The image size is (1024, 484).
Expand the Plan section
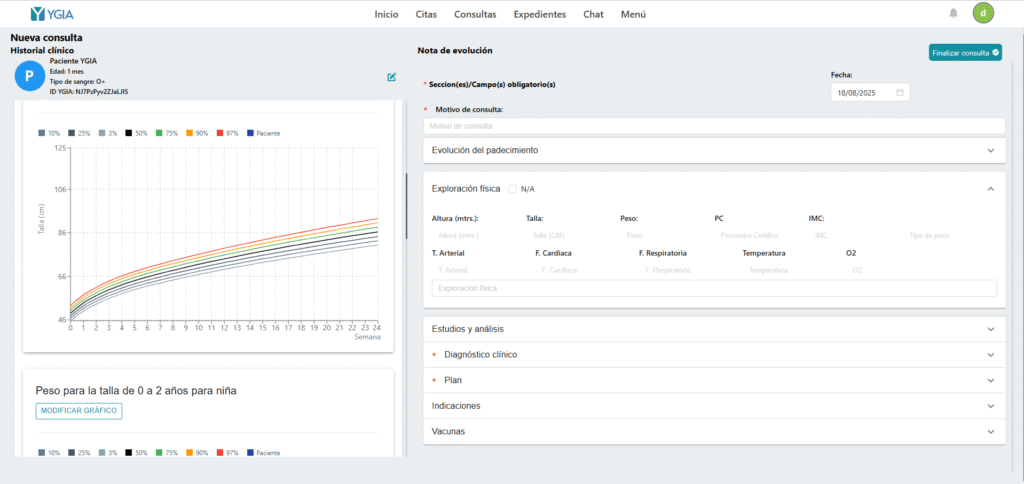[714, 380]
